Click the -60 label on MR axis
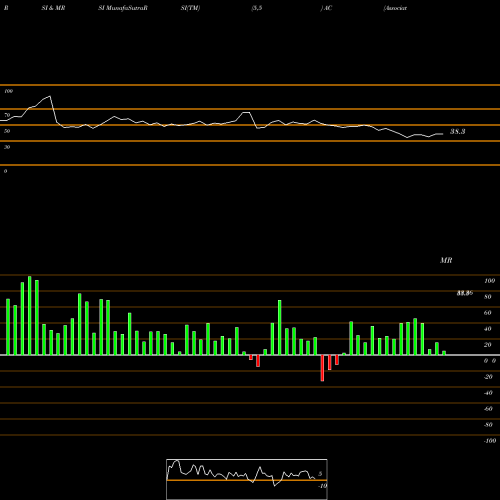 tap(488, 409)
